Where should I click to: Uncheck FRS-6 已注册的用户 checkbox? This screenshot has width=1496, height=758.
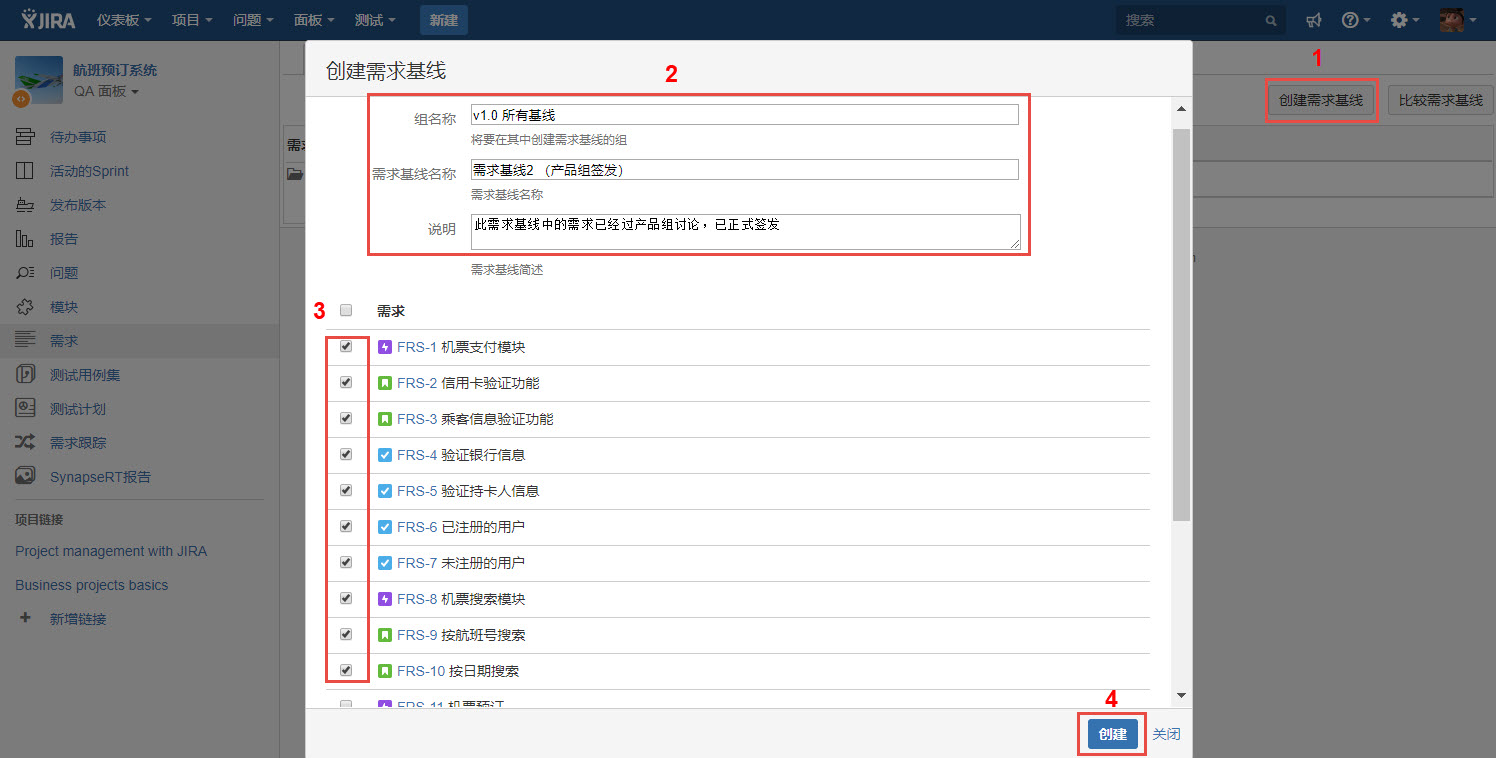click(x=346, y=526)
